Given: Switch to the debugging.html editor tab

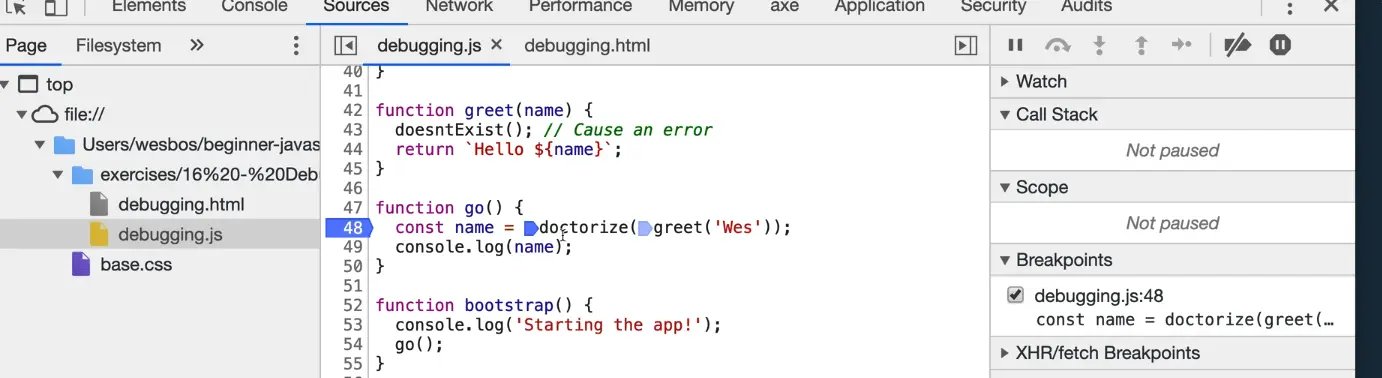Looking at the screenshot, I should (x=587, y=45).
